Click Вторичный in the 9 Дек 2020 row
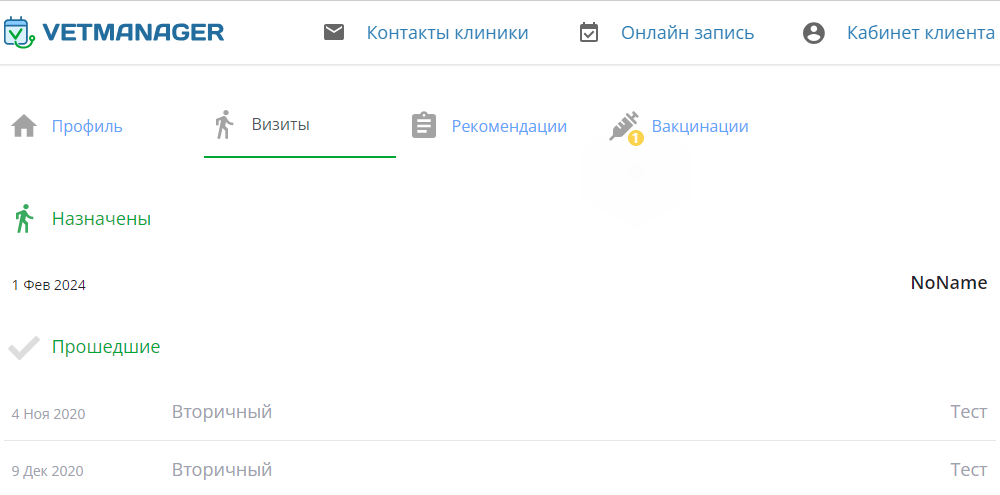This screenshot has width=1000, height=495. 222,470
